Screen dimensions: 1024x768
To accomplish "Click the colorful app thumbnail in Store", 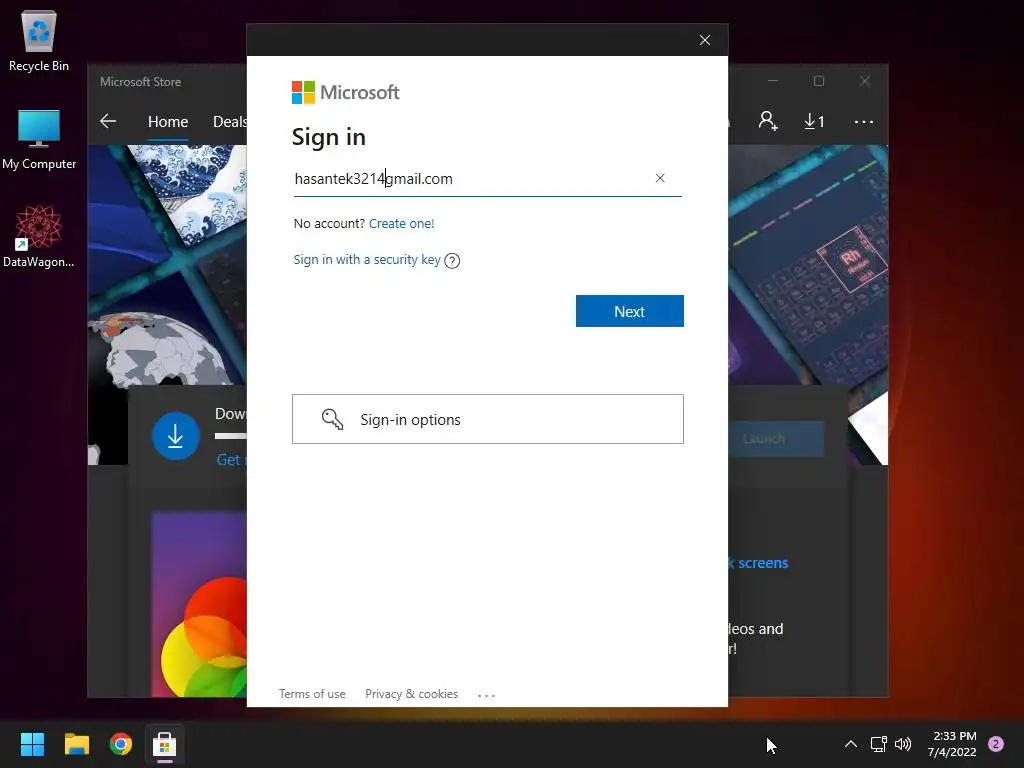I will pyautogui.click(x=199, y=604).
